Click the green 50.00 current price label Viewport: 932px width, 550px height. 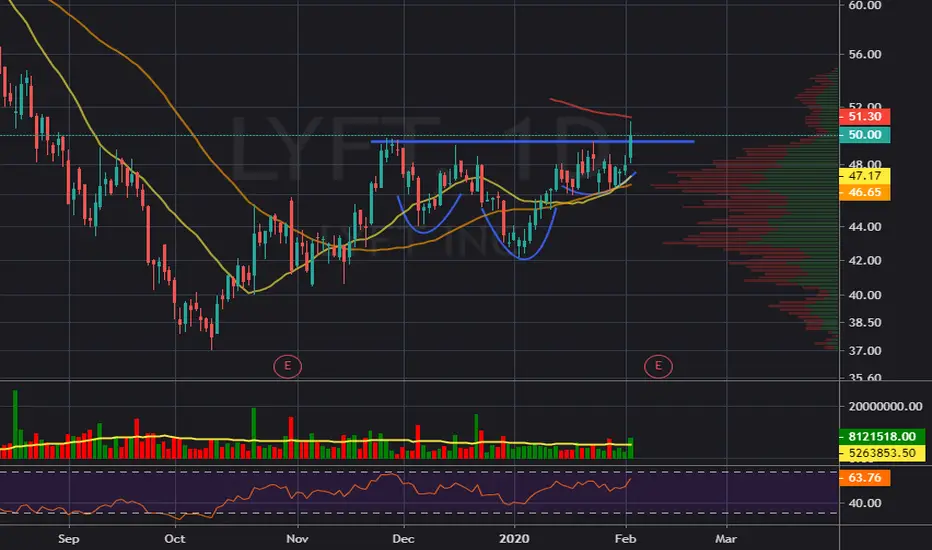click(864, 135)
